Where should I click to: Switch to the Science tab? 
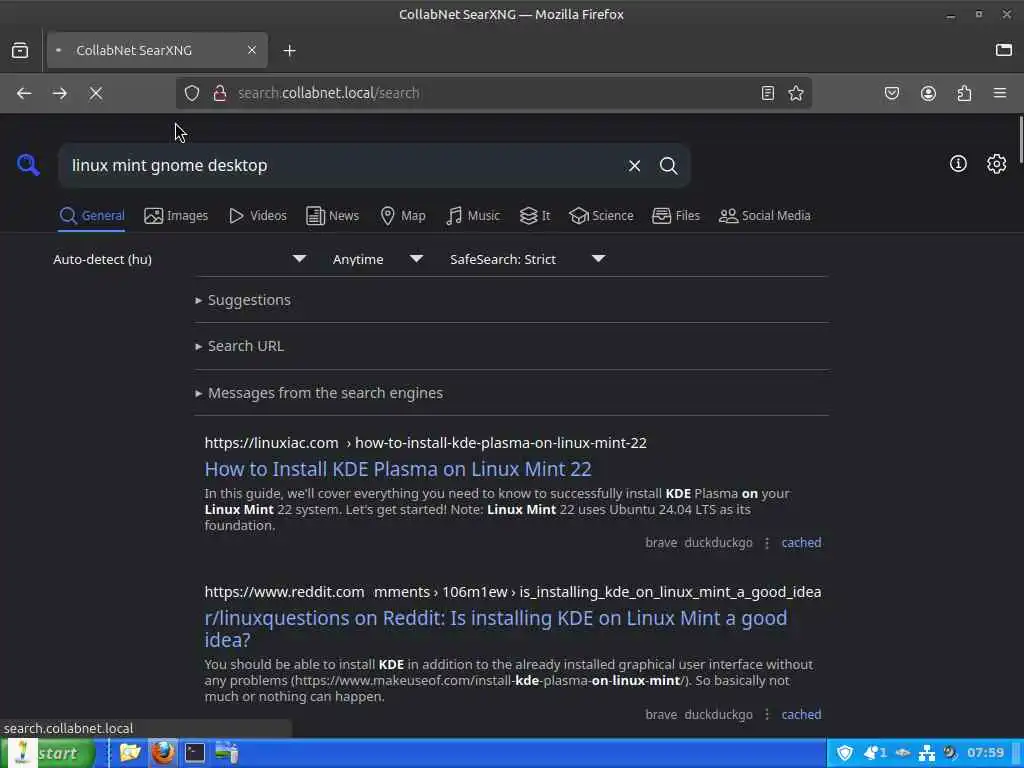601,216
